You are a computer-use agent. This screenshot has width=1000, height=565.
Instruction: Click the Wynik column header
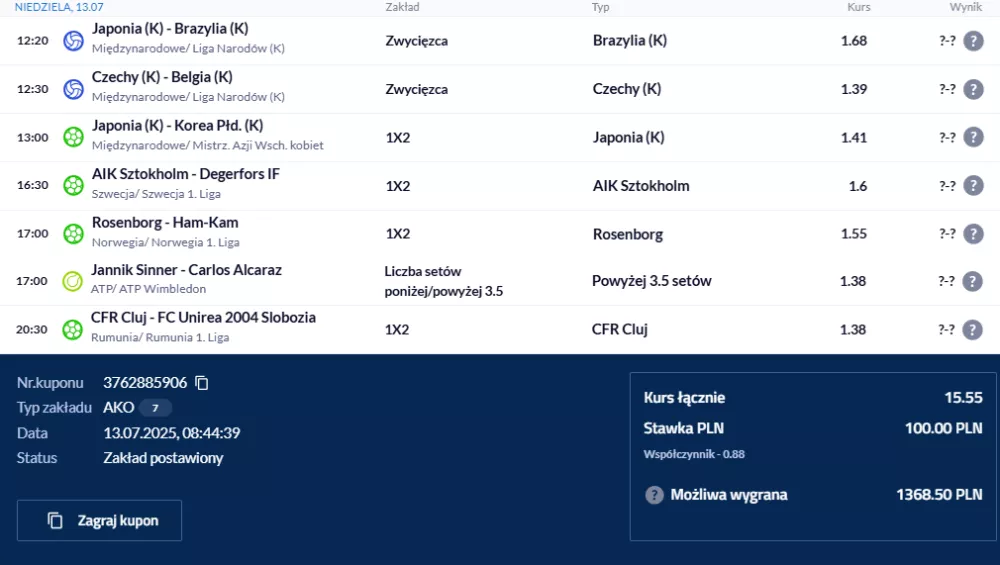tap(966, 7)
